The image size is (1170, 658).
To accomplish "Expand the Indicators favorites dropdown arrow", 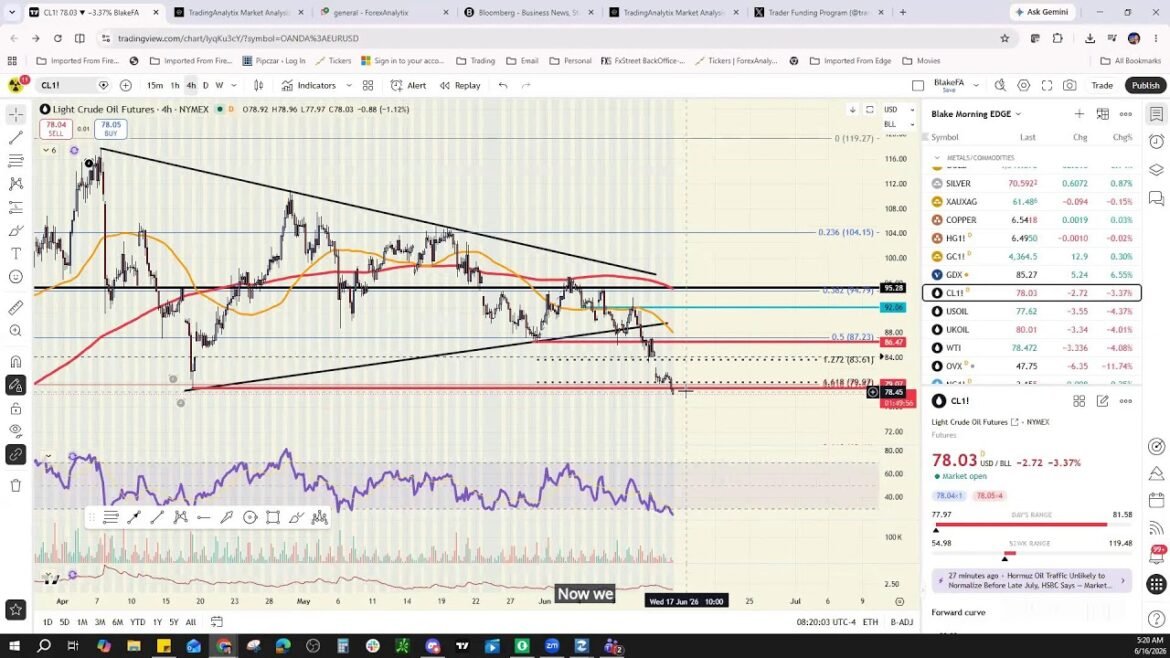I will [348, 85].
